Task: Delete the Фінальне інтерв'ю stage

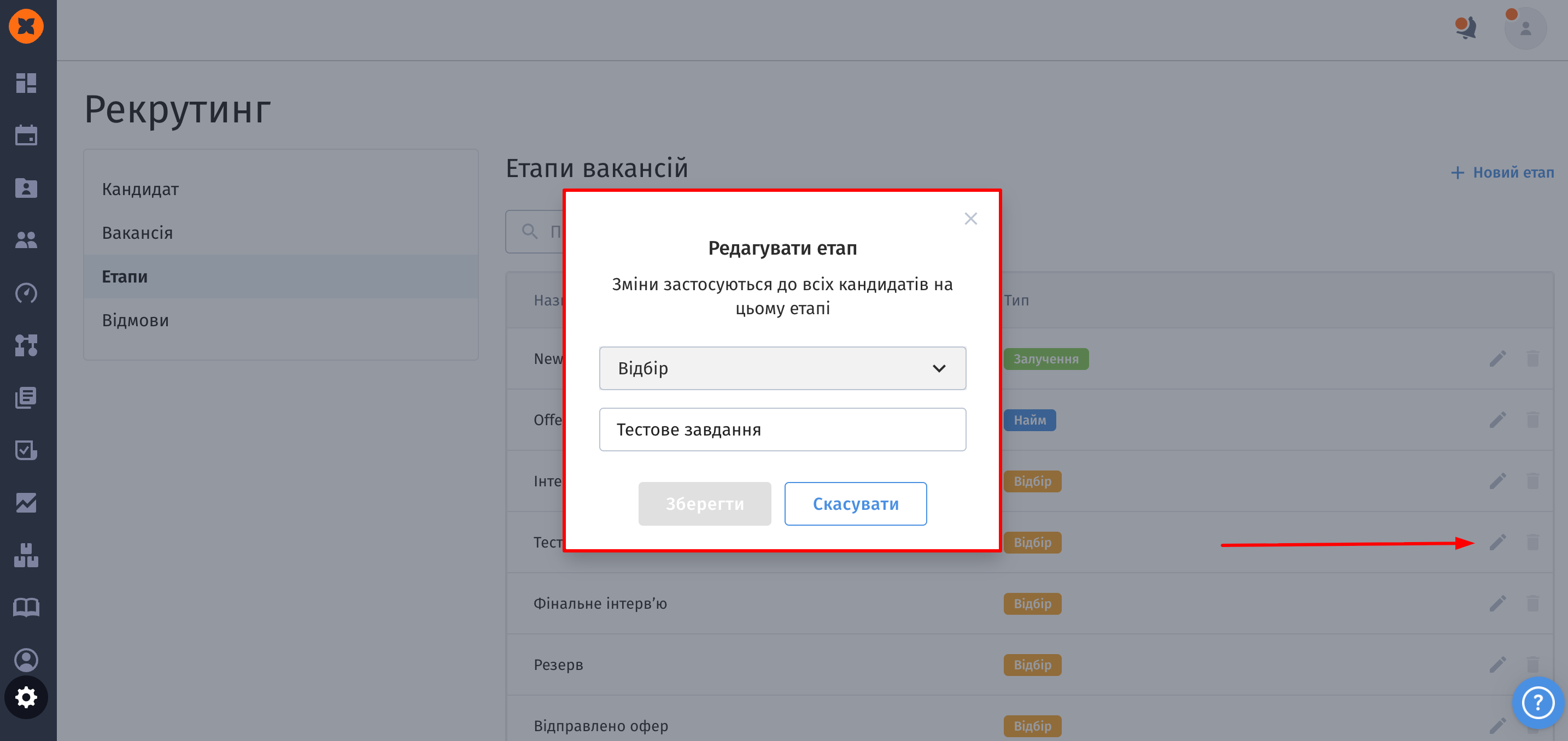Action: (1532, 603)
